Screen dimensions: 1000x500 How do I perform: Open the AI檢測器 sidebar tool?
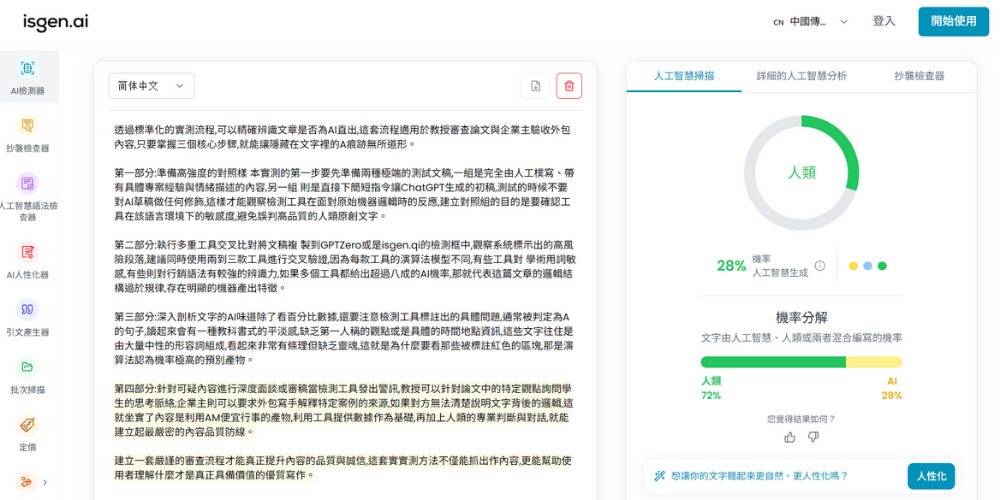click(27, 77)
